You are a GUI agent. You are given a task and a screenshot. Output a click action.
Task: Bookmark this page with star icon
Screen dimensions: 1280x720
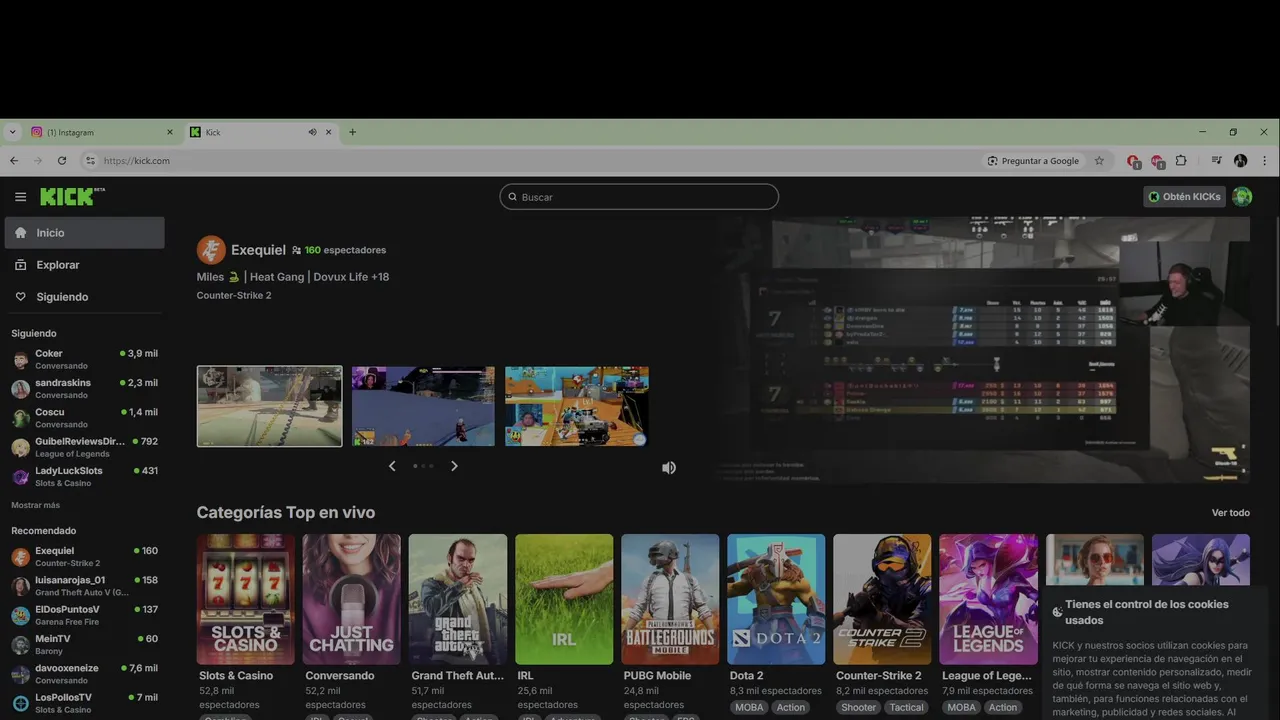click(x=1099, y=160)
